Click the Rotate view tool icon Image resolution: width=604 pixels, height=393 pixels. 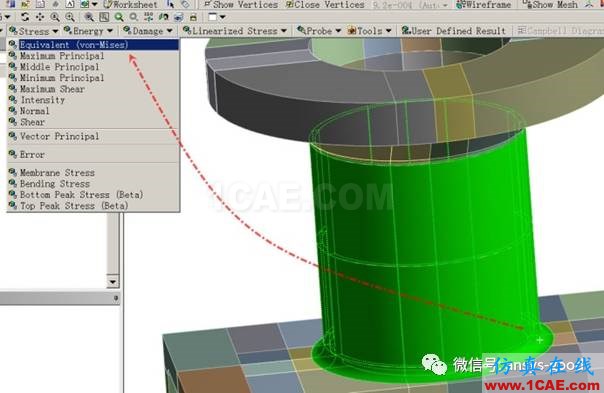25,17
